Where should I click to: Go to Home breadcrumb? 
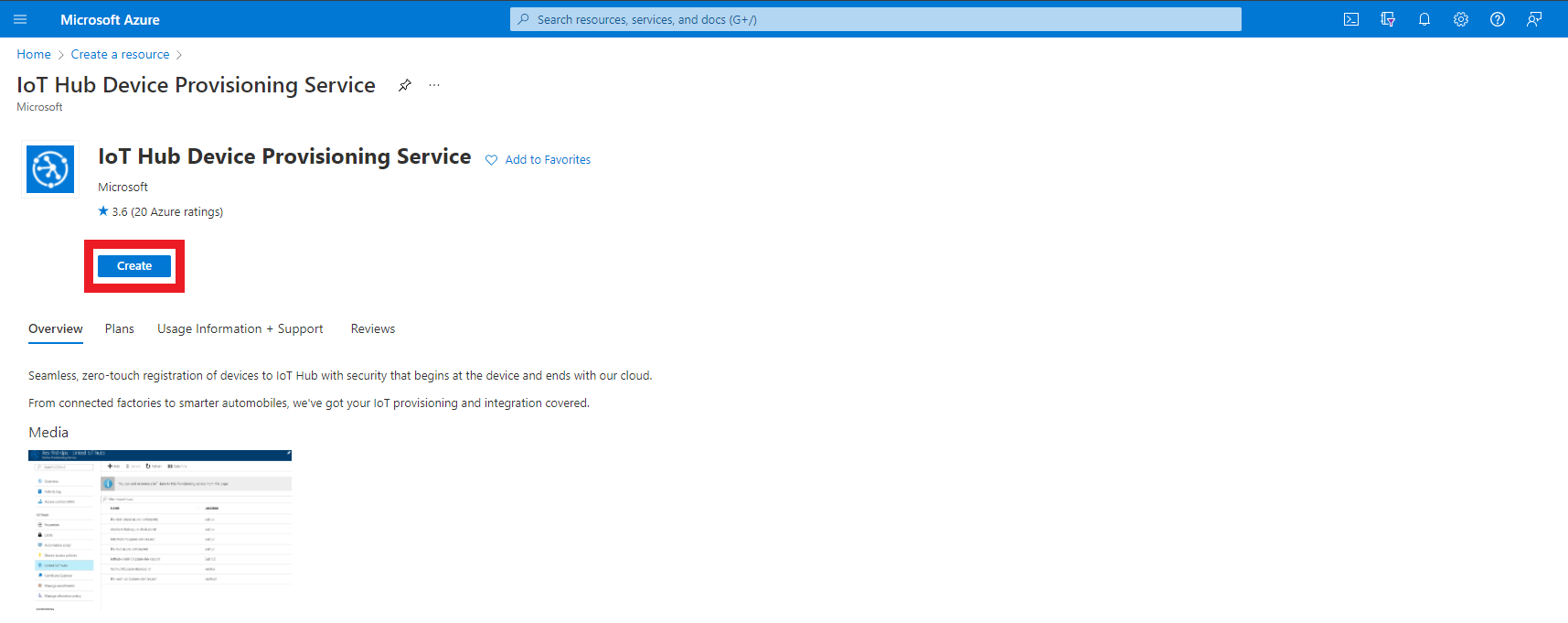click(34, 54)
